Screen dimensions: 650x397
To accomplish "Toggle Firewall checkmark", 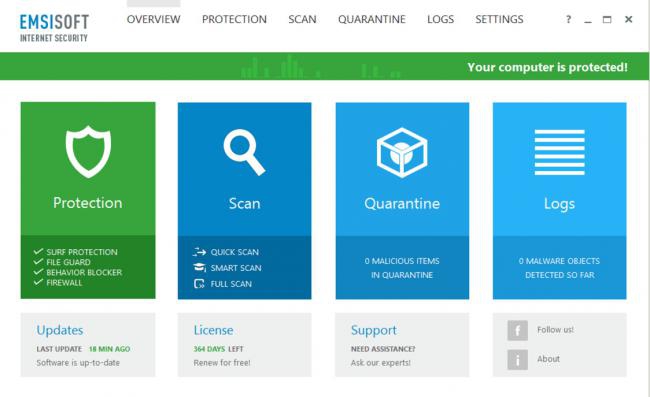I will tap(39, 282).
